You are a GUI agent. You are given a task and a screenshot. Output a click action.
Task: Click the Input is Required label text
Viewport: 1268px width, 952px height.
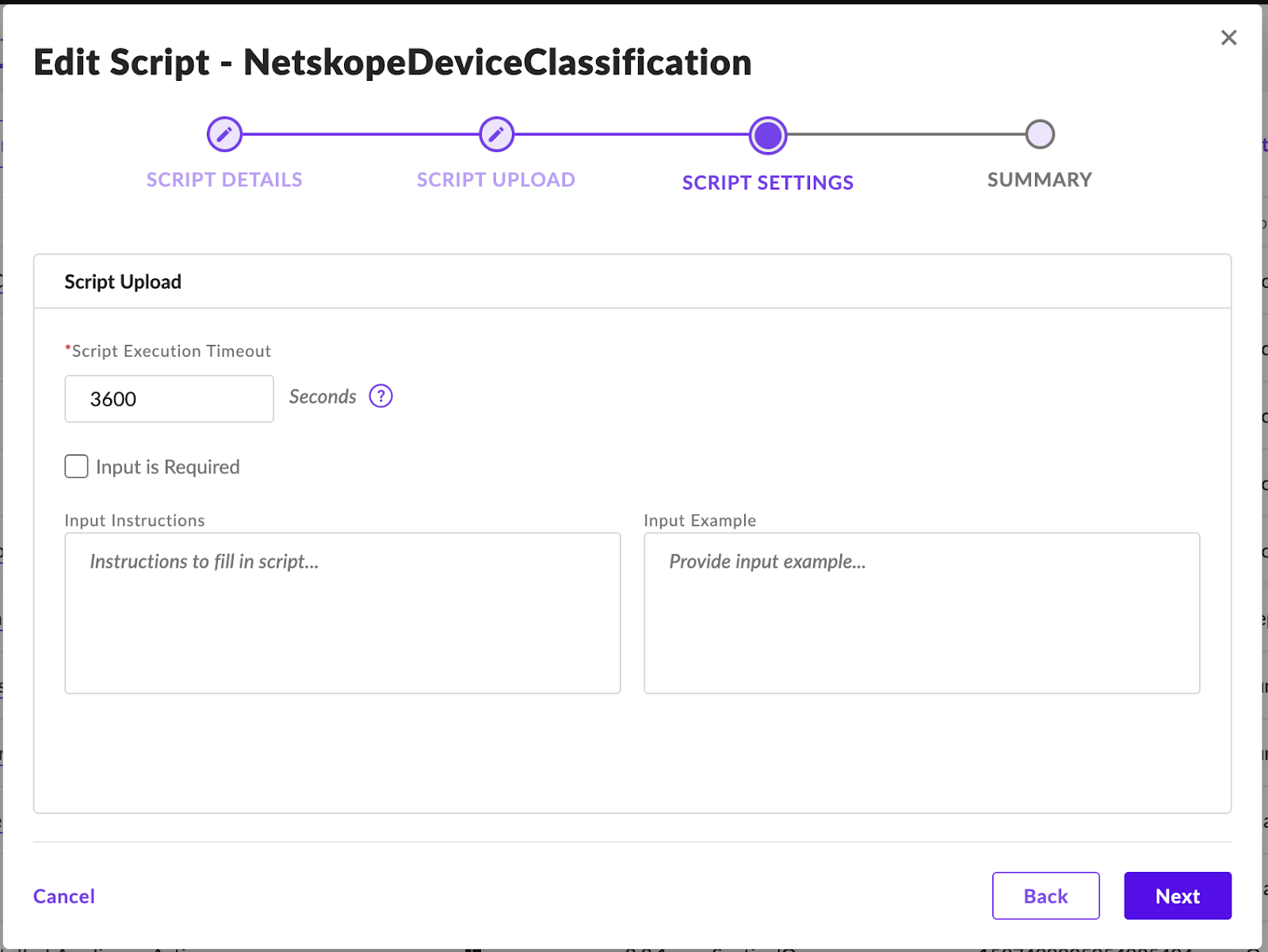click(168, 467)
